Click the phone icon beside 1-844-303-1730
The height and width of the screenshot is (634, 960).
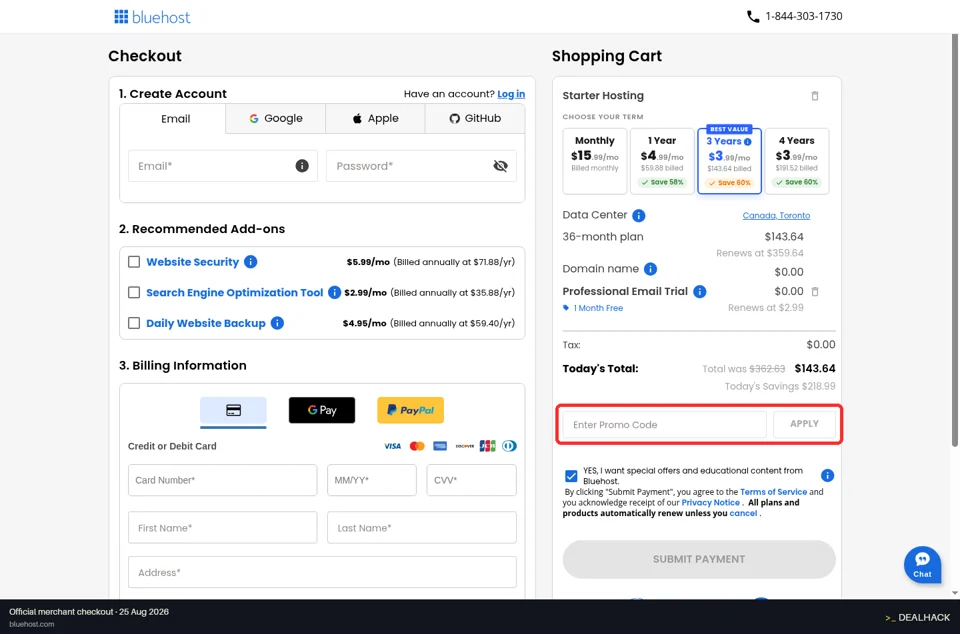[x=753, y=17]
